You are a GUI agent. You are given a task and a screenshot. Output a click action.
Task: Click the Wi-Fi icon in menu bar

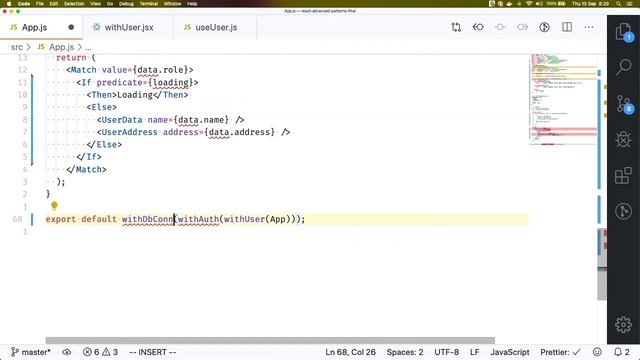[x=529, y=4]
